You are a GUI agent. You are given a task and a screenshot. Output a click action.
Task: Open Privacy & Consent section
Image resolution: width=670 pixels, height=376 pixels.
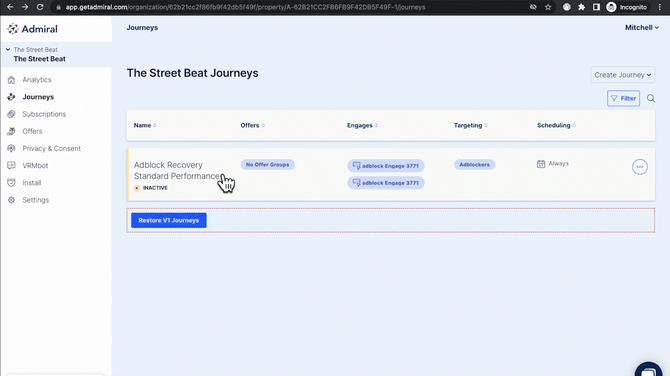coord(51,148)
